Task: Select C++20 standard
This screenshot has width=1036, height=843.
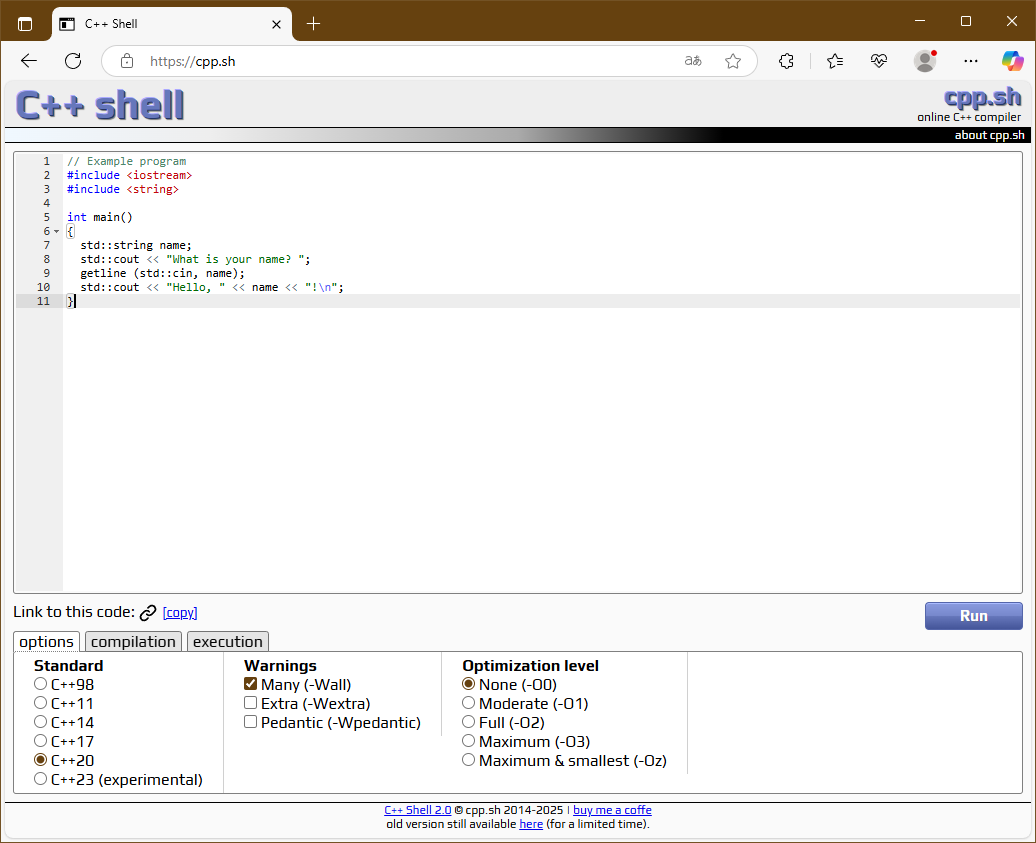Action: [x=41, y=760]
